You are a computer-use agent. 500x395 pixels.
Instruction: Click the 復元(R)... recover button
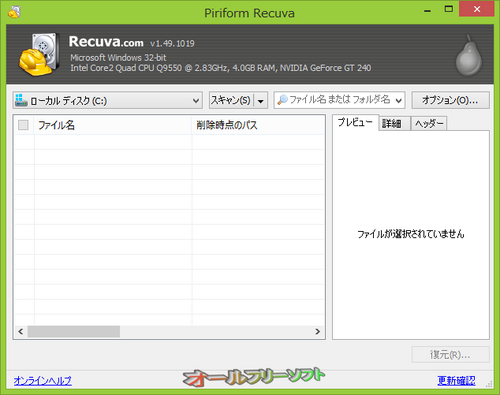(x=450, y=355)
